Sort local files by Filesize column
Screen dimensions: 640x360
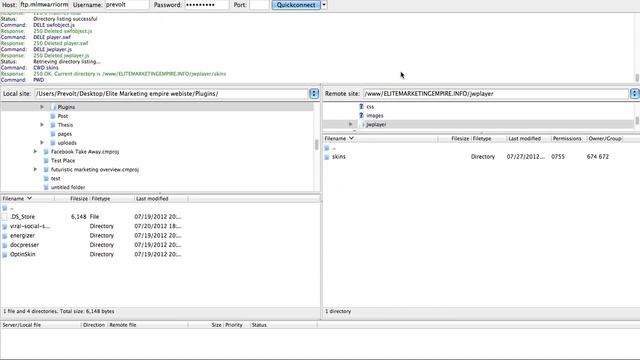(71, 198)
